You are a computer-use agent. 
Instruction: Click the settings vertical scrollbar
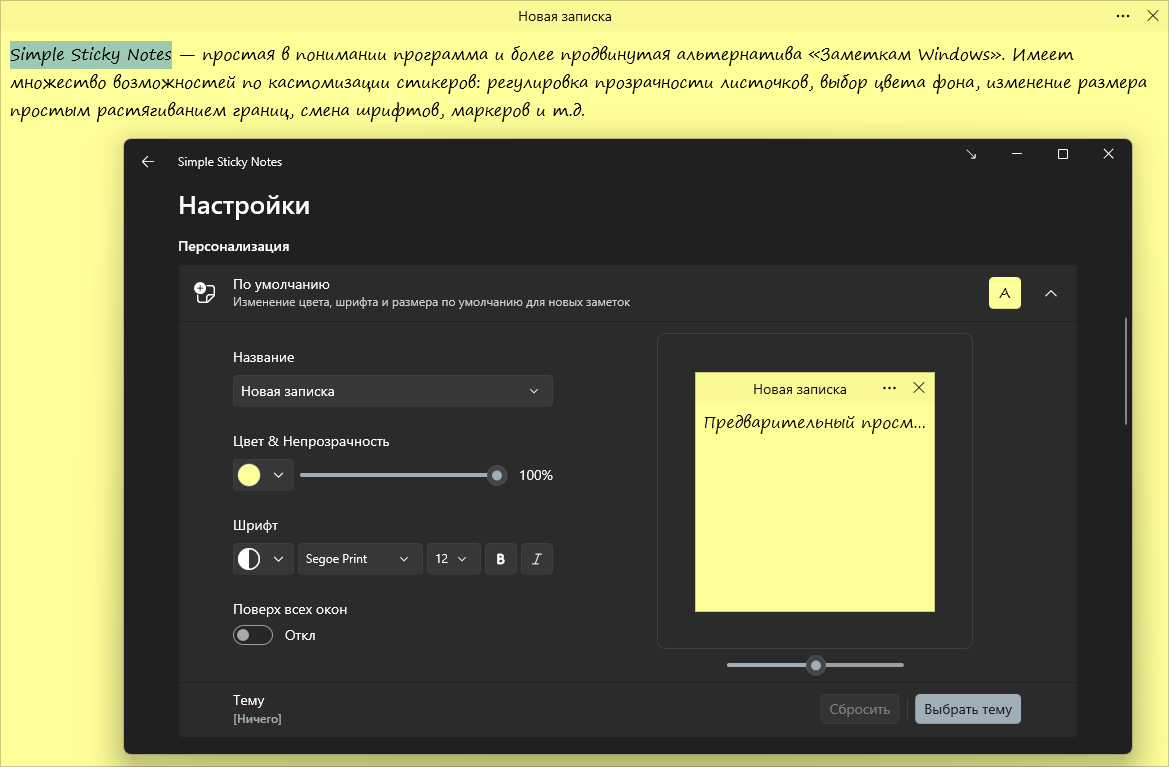[1125, 371]
